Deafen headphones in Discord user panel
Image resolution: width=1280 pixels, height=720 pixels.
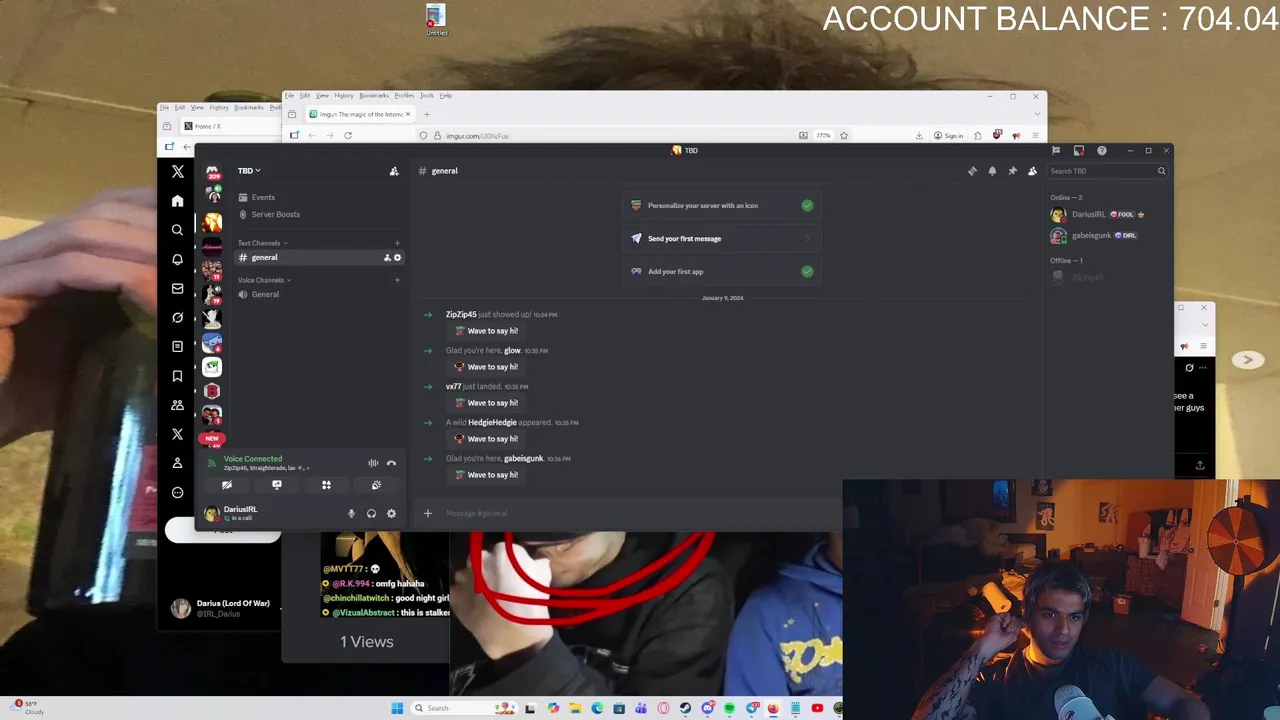pos(371,513)
